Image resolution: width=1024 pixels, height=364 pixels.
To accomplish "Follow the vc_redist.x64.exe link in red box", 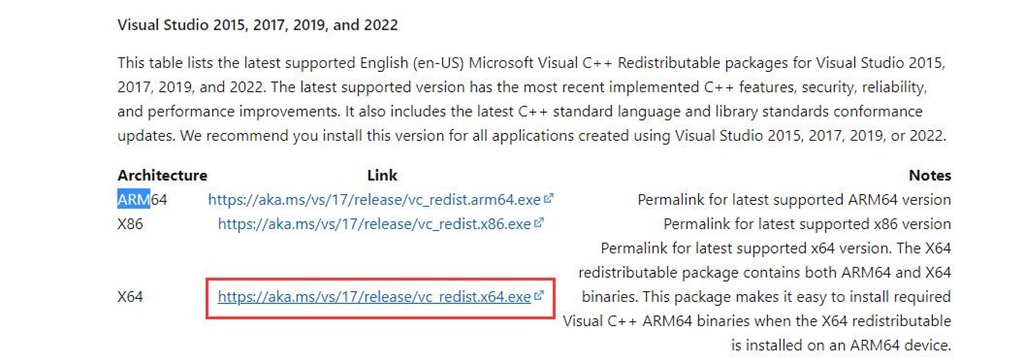I will pos(374,297).
